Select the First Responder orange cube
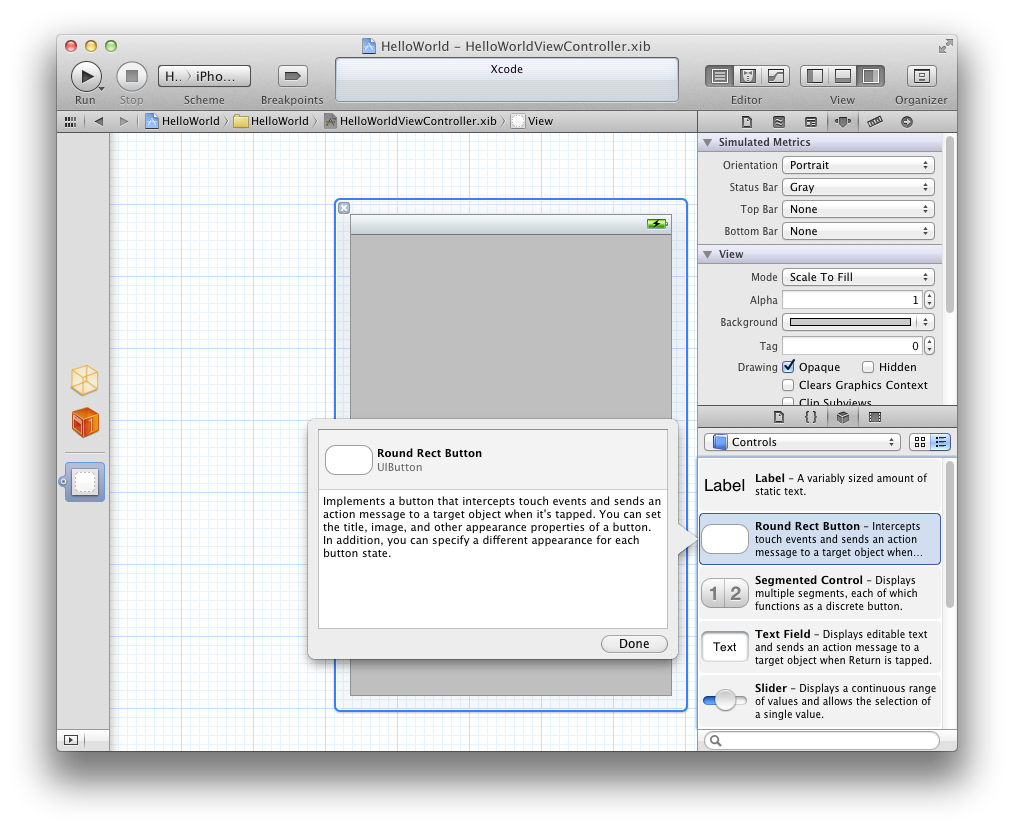The image size is (1014, 830). click(x=84, y=423)
